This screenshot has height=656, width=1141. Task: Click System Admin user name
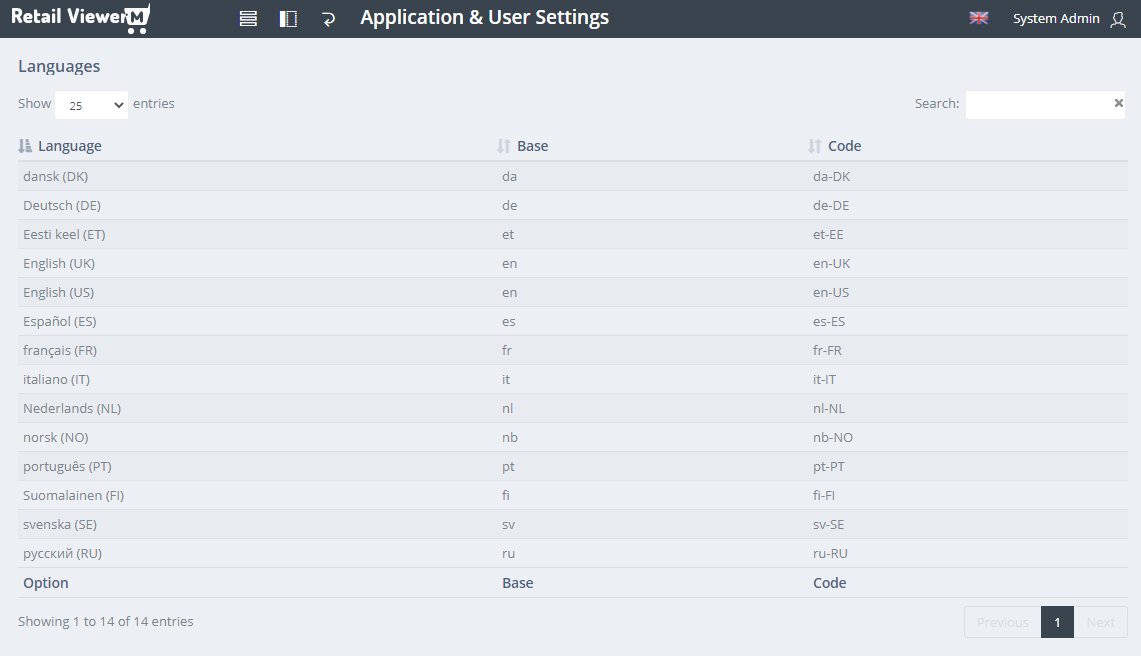(1056, 19)
